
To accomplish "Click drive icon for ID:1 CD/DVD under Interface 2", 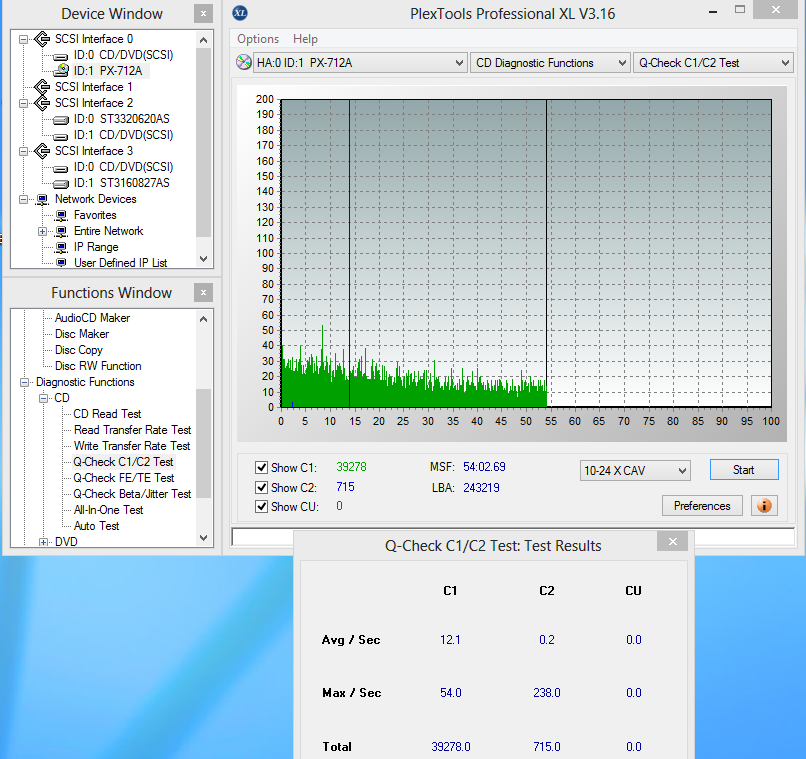I will click(x=61, y=136).
